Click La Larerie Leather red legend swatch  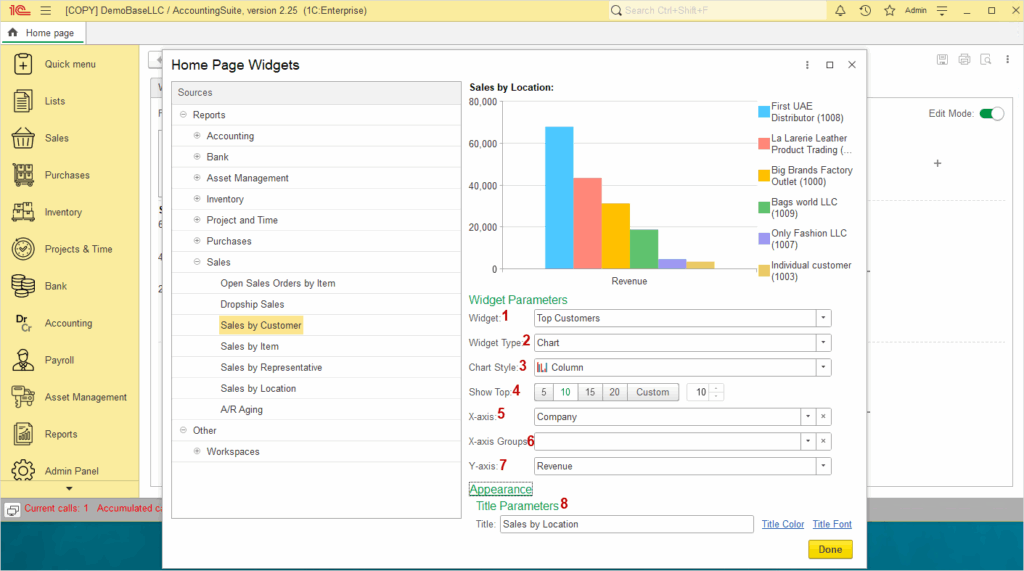(x=763, y=144)
